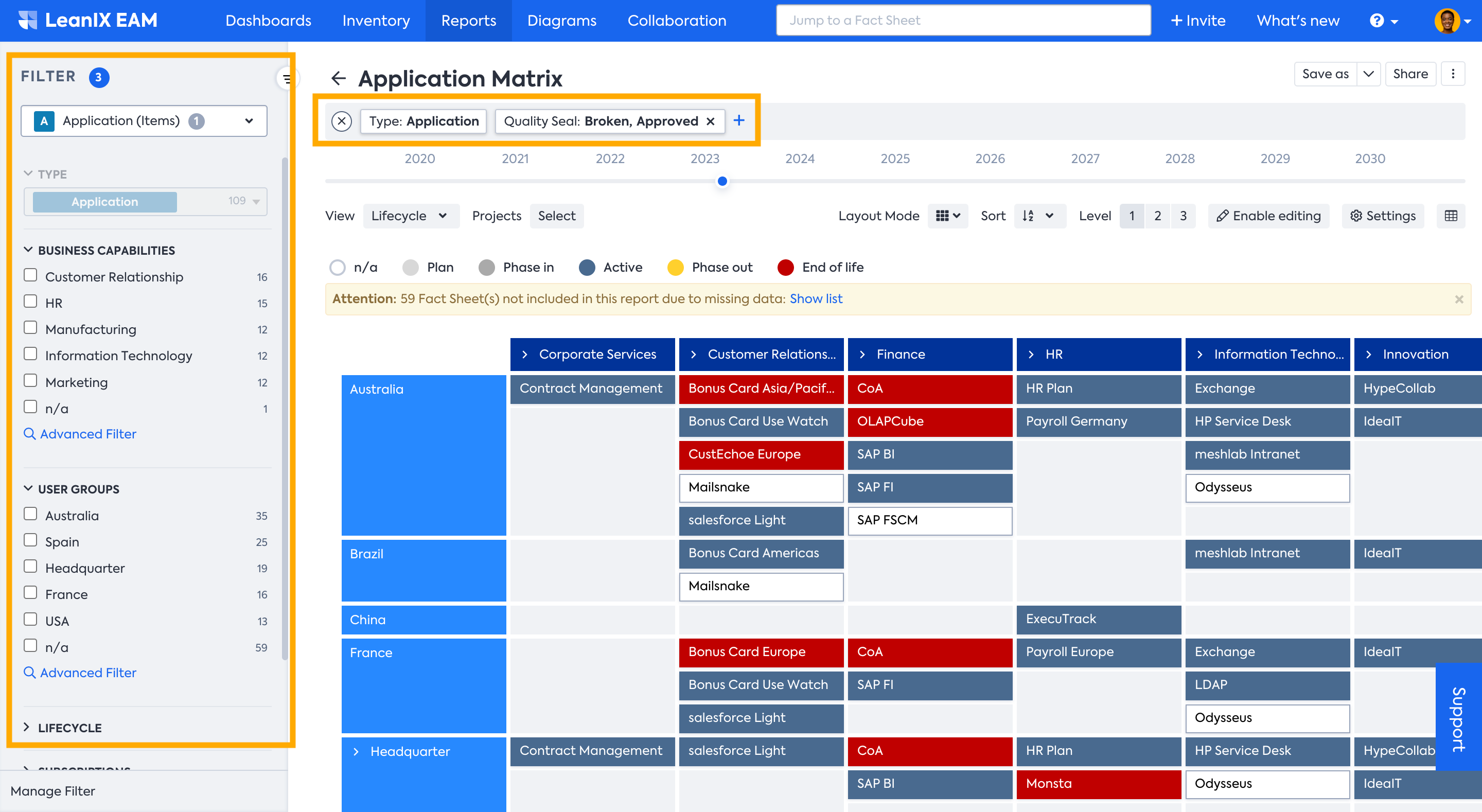Clear all filters with the circled X icon
Image resolution: width=1482 pixels, height=812 pixels.
(x=341, y=121)
